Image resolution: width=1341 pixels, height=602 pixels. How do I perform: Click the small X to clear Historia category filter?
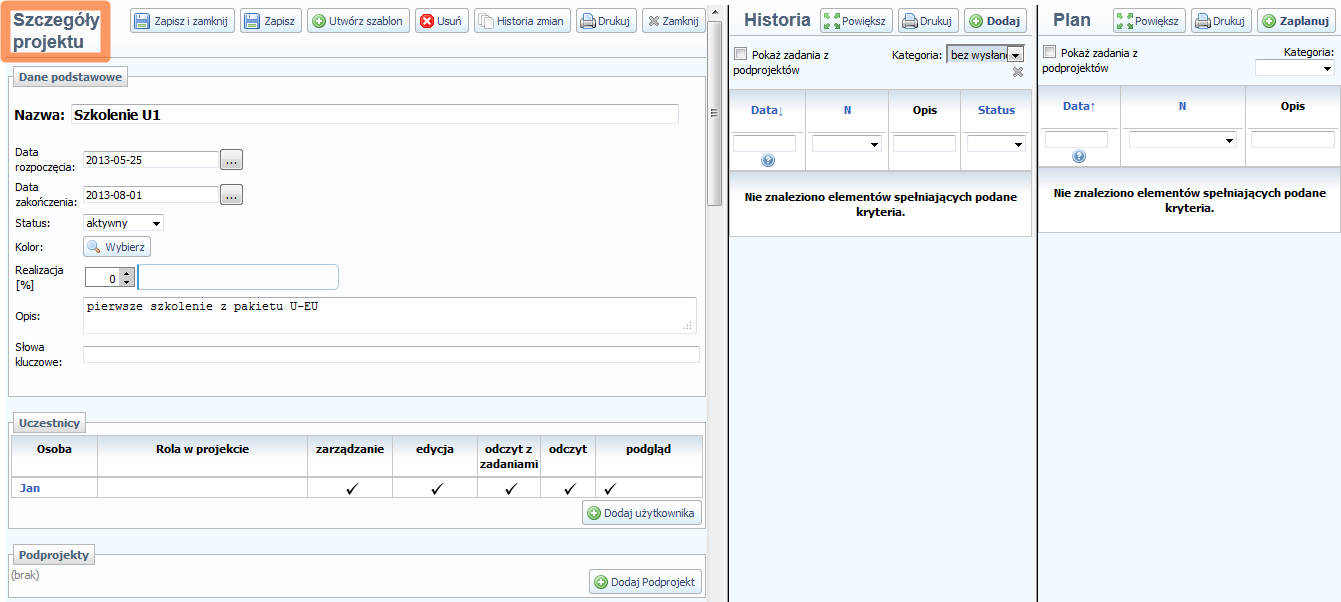click(x=1018, y=72)
